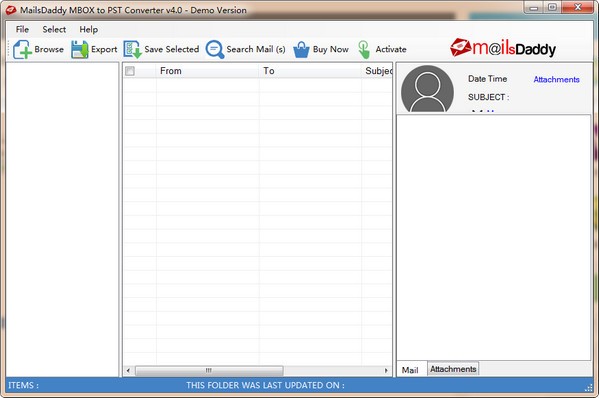Open the Help menu
Screen dimensions: 599x398
[x=89, y=29]
